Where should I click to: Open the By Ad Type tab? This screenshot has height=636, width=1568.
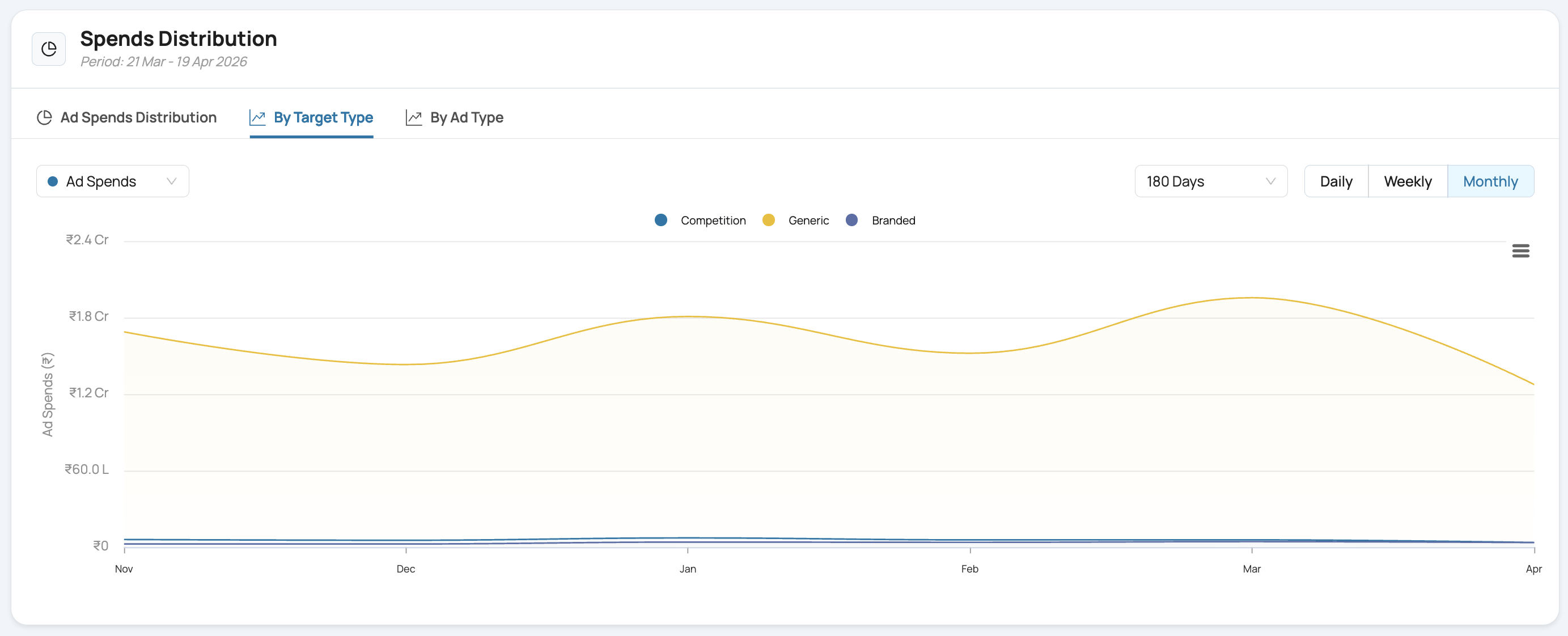tap(455, 117)
